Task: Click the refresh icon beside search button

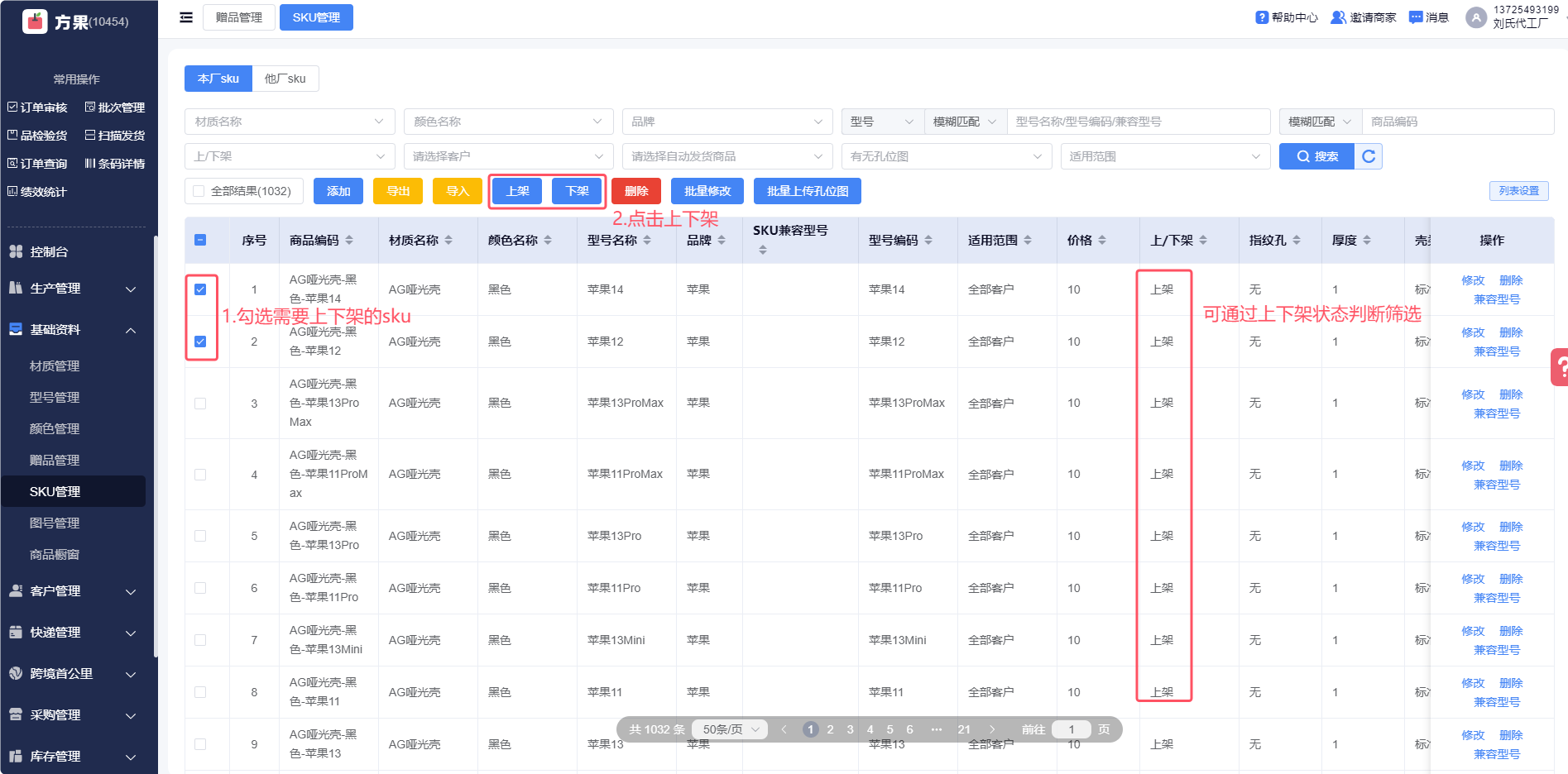Action: pos(1369,156)
